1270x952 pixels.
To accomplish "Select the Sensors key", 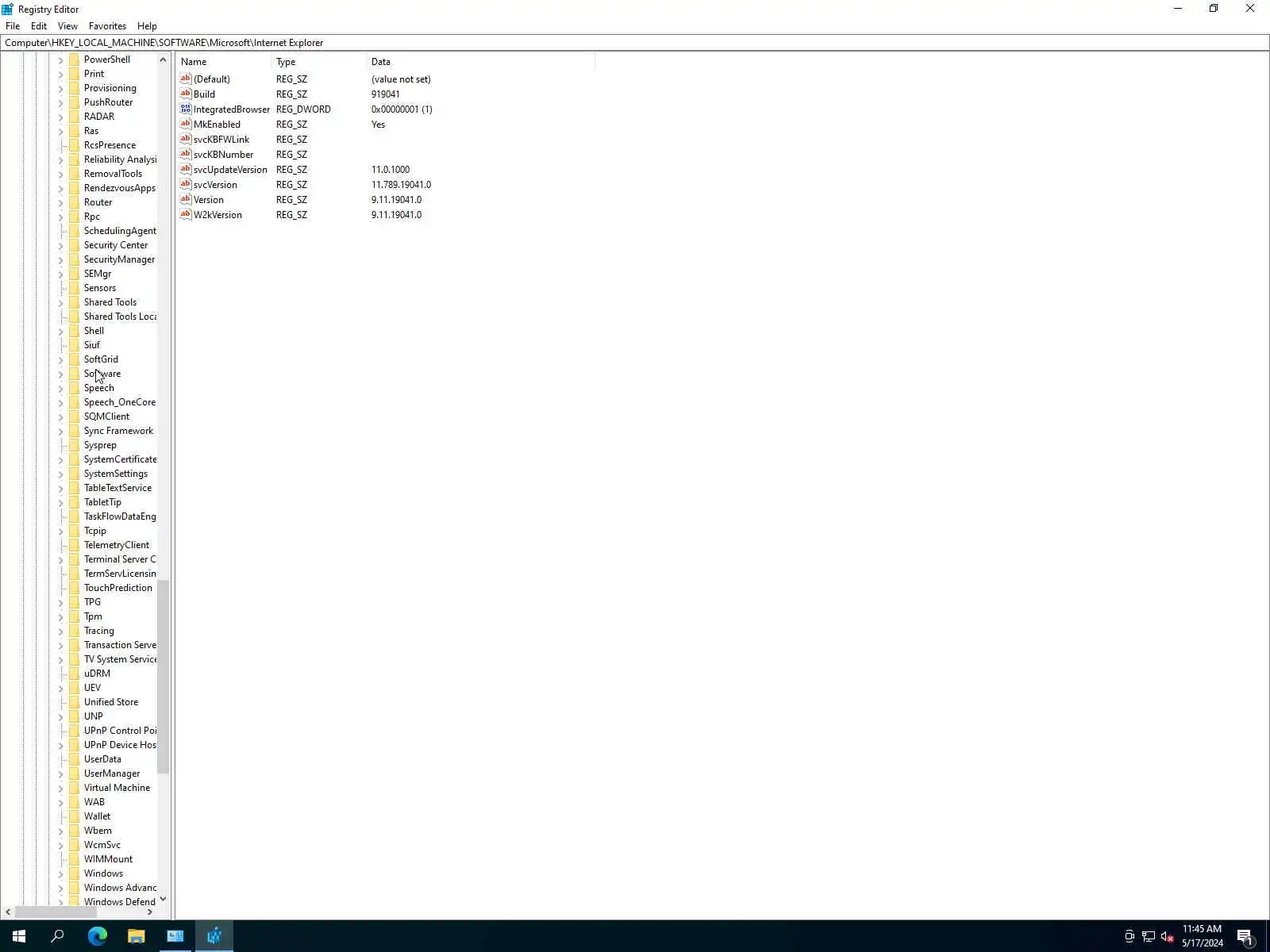I will pos(100,288).
